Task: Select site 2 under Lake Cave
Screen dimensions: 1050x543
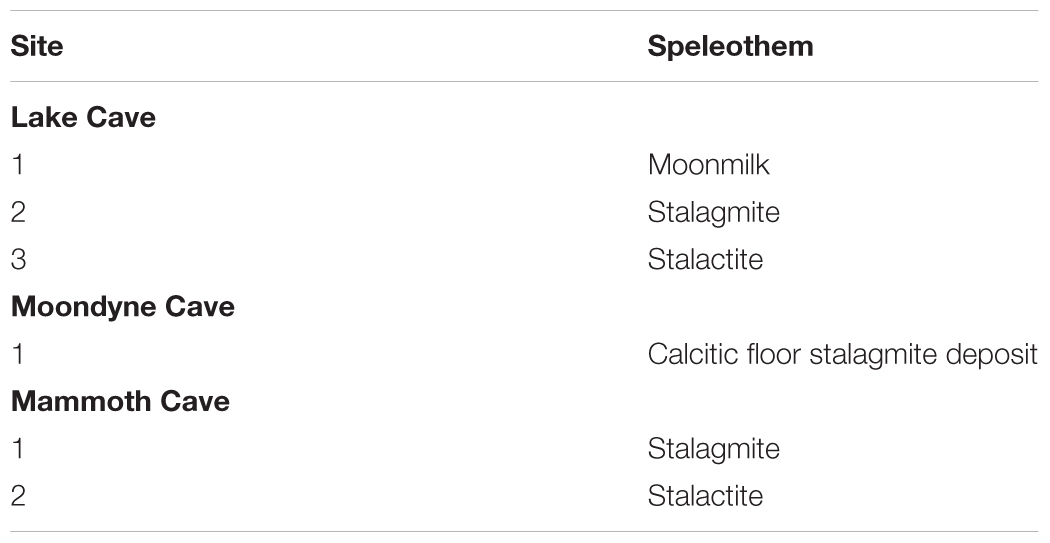Action: [18, 212]
